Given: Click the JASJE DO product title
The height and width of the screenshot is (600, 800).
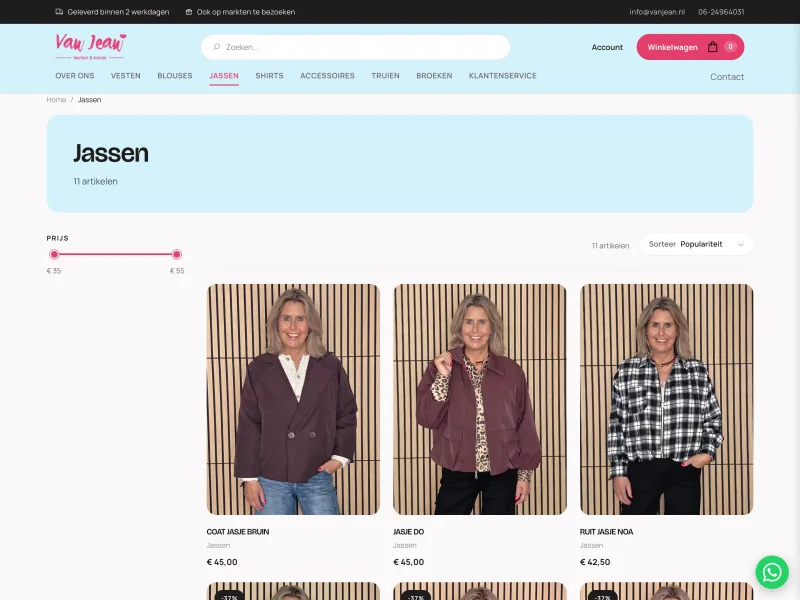Looking at the screenshot, I should 409,532.
